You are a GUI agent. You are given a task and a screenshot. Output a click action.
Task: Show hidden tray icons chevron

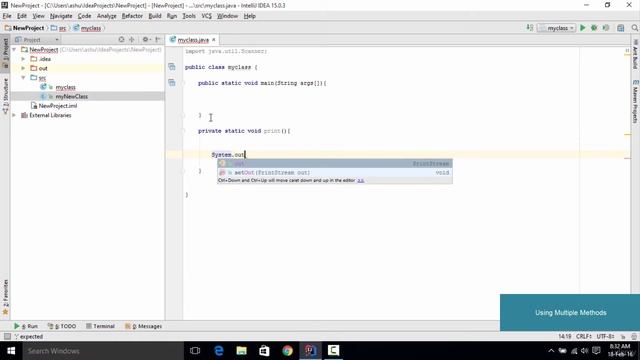551,351
